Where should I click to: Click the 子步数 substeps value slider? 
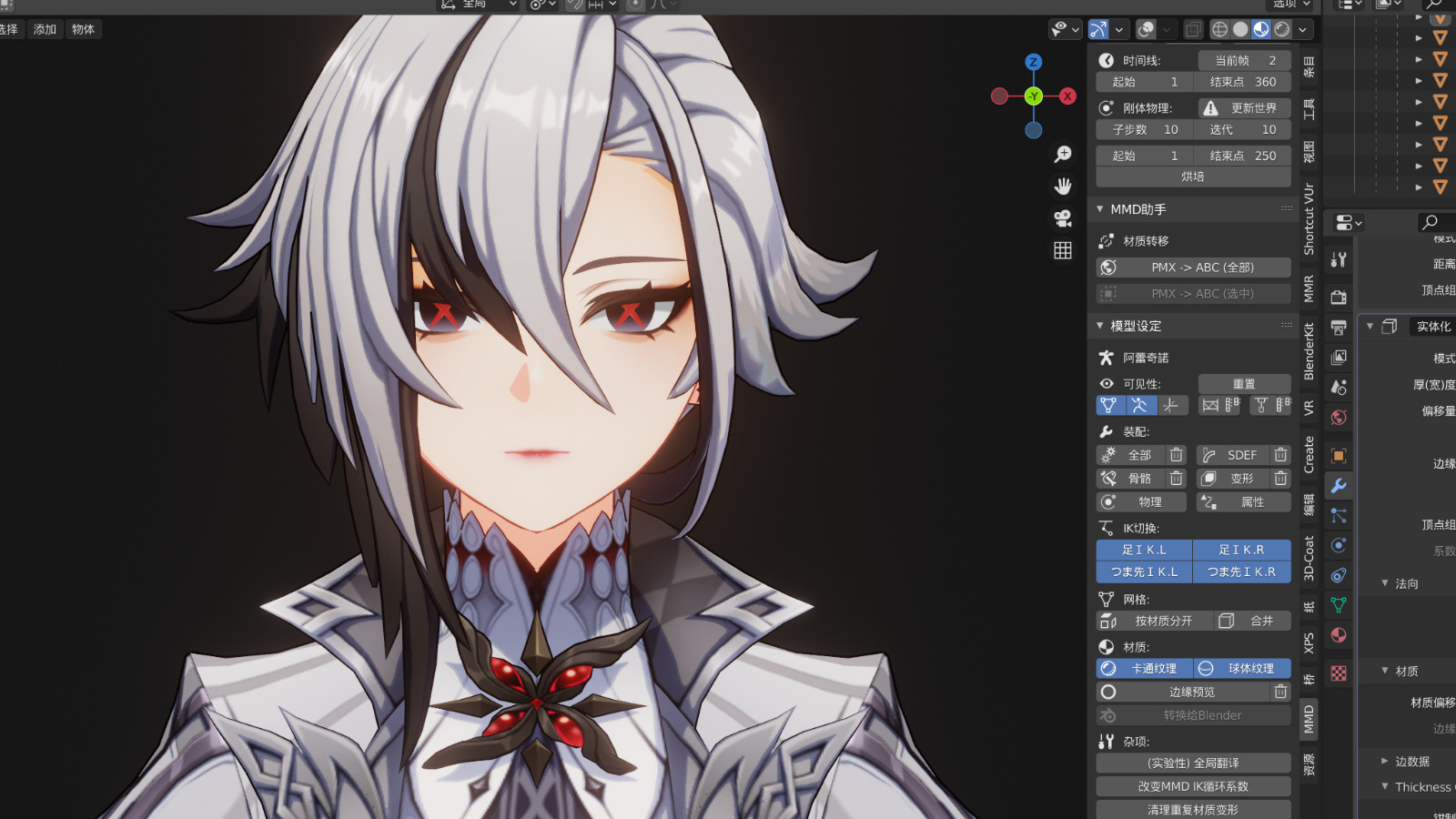pyautogui.click(x=1145, y=130)
